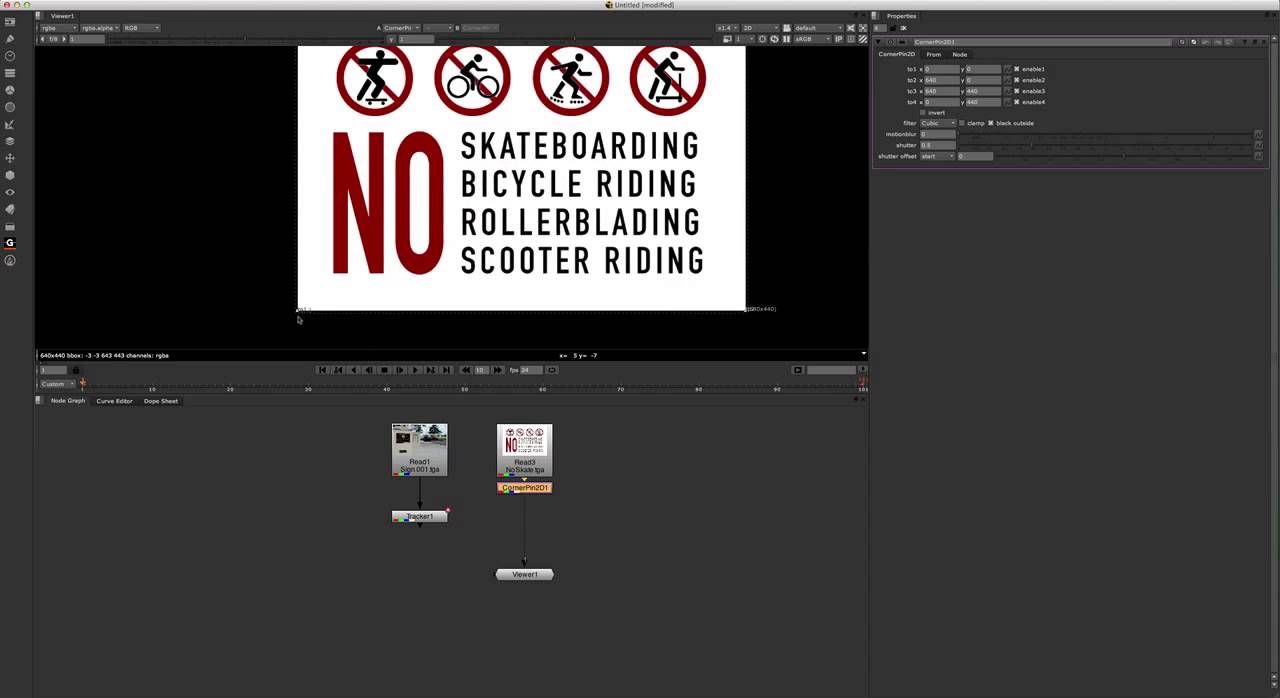Jump to the first frame

click(322, 370)
